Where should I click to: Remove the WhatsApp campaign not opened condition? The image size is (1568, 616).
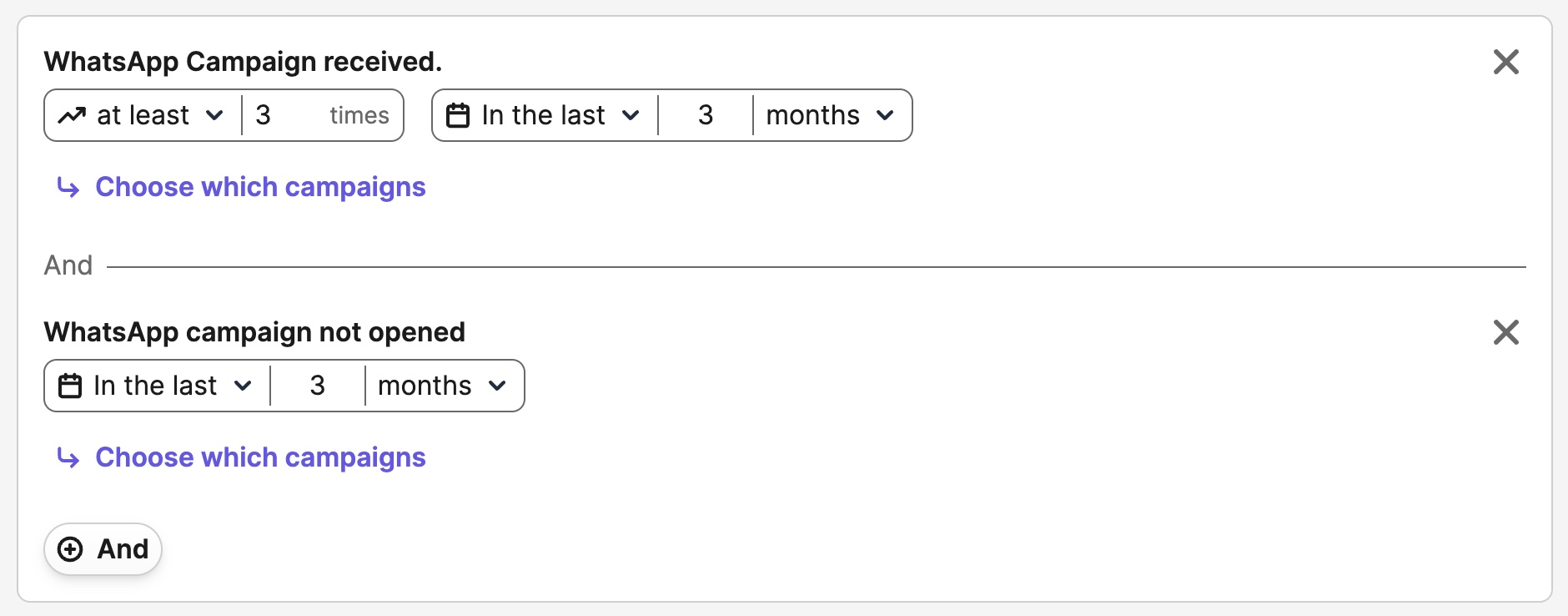[1505, 332]
